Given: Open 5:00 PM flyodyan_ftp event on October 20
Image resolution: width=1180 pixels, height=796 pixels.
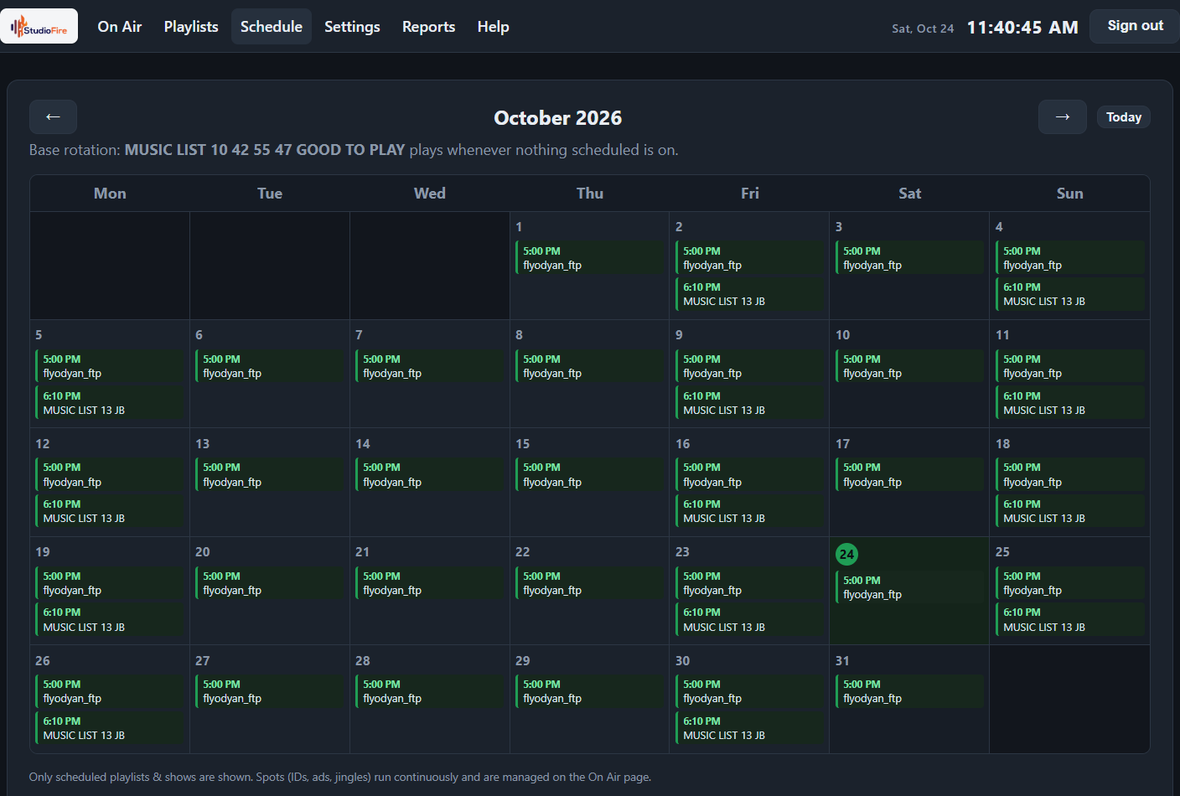Looking at the screenshot, I should click(269, 583).
